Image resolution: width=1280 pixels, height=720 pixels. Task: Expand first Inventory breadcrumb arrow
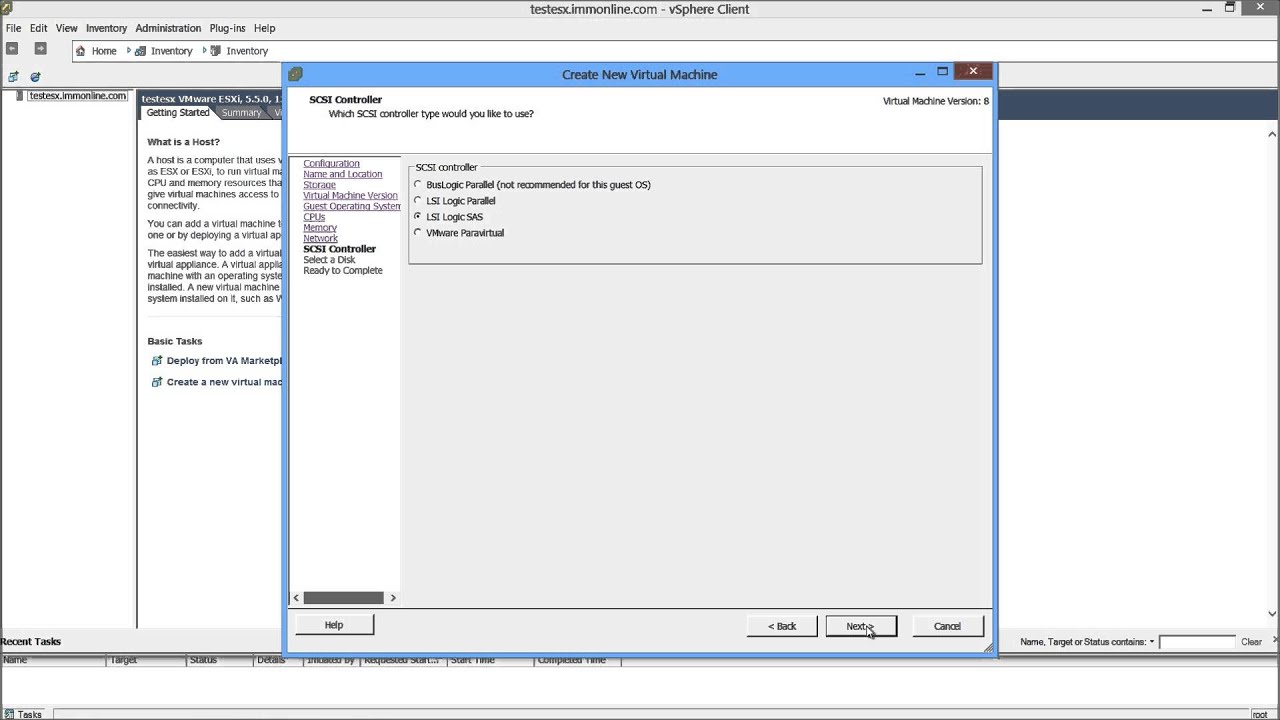128,50
